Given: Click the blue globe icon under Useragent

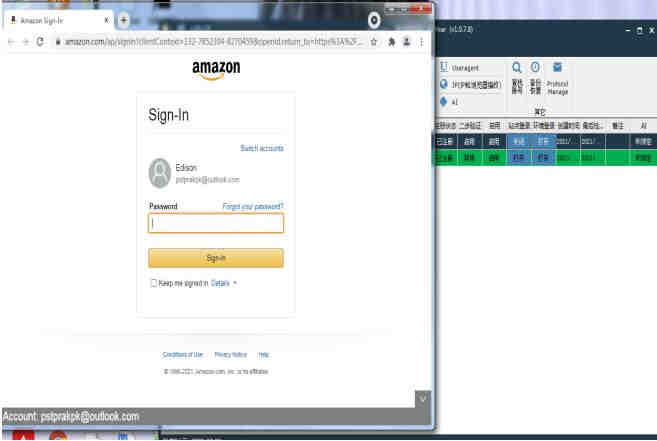Looking at the screenshot, I should (444, 84).
